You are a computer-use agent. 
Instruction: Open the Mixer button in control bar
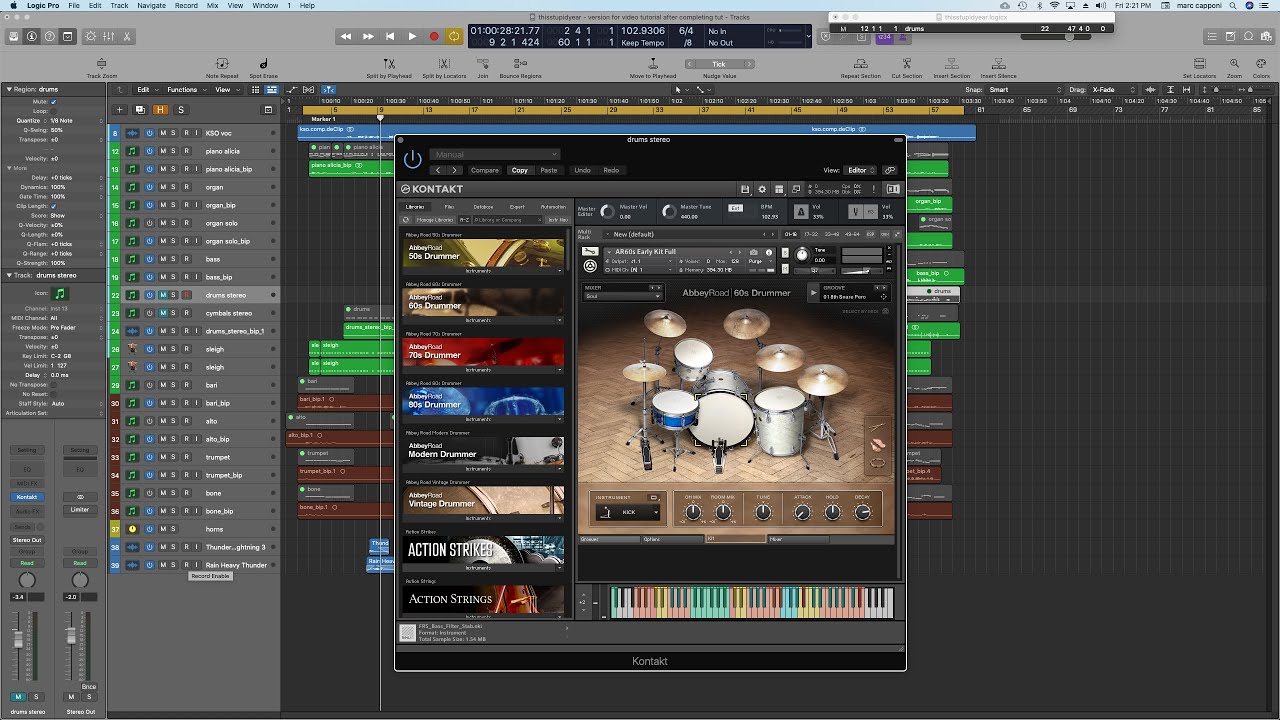[x=109, y=36]
